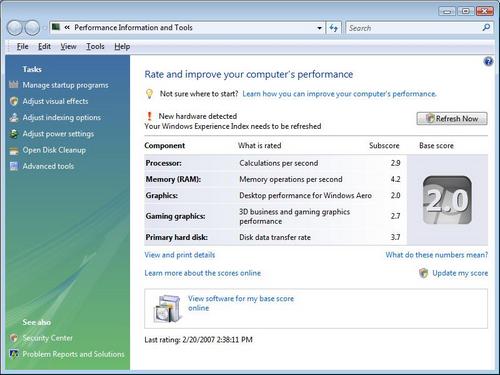Click the Gaming graphics row label

(x=175, y=216)
